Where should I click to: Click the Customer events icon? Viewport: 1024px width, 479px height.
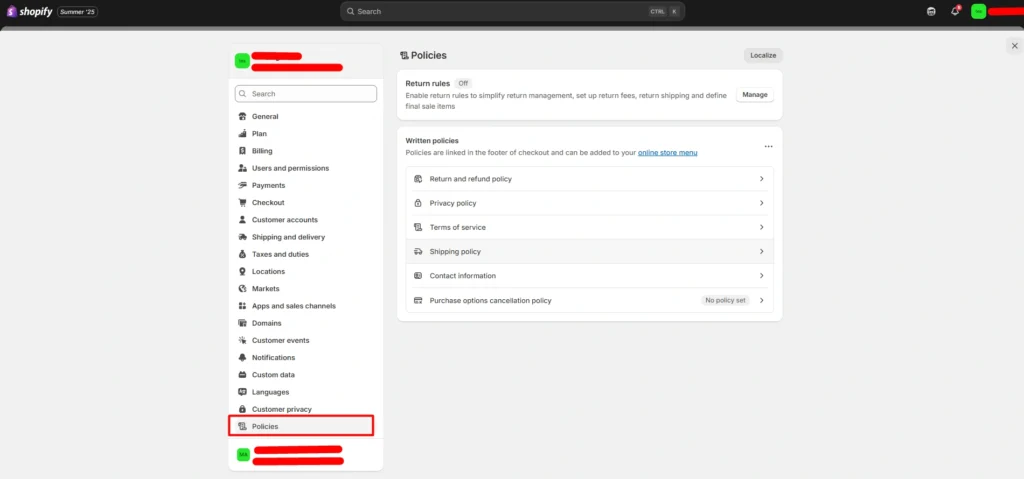242,340
